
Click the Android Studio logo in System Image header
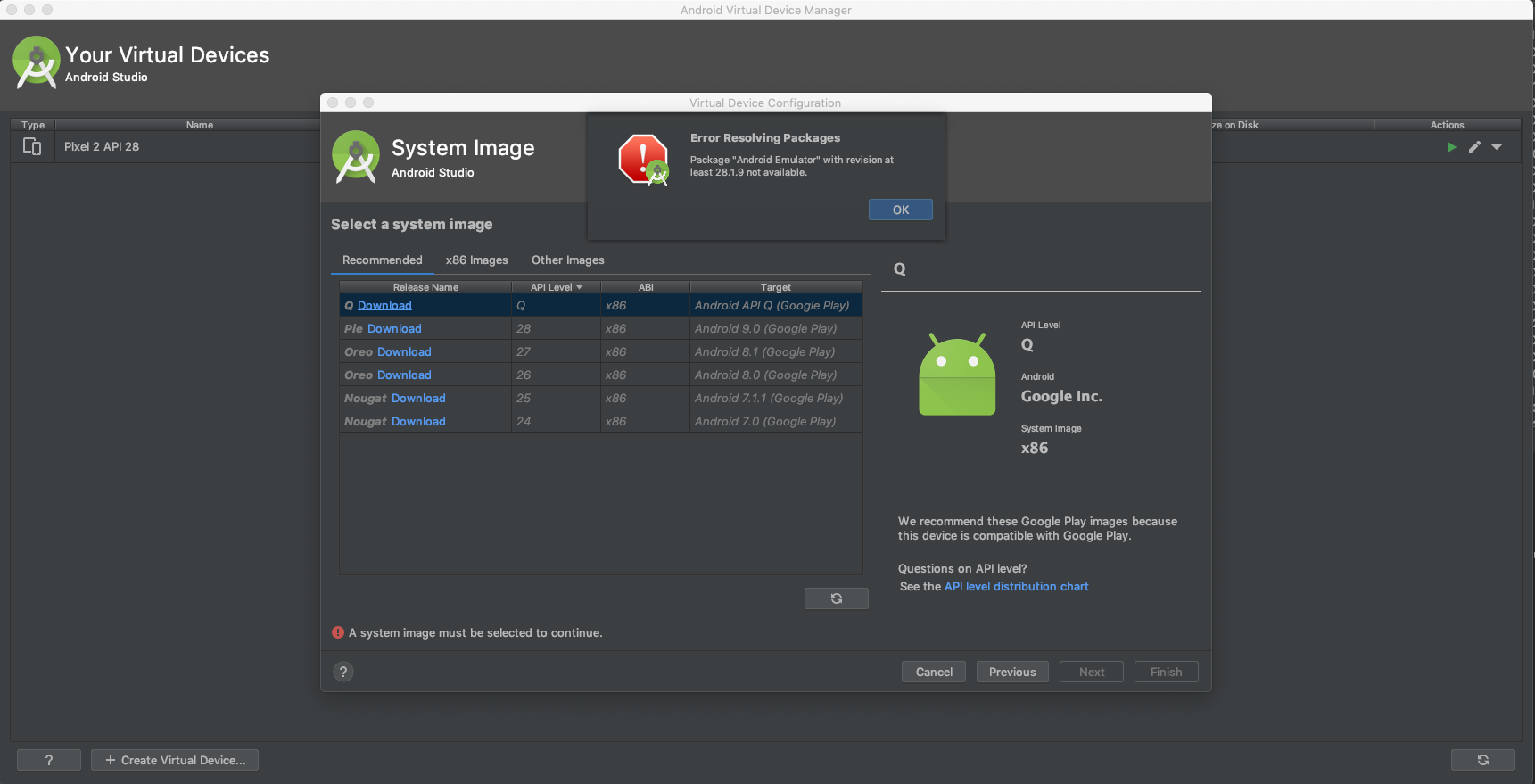(356, 157)
